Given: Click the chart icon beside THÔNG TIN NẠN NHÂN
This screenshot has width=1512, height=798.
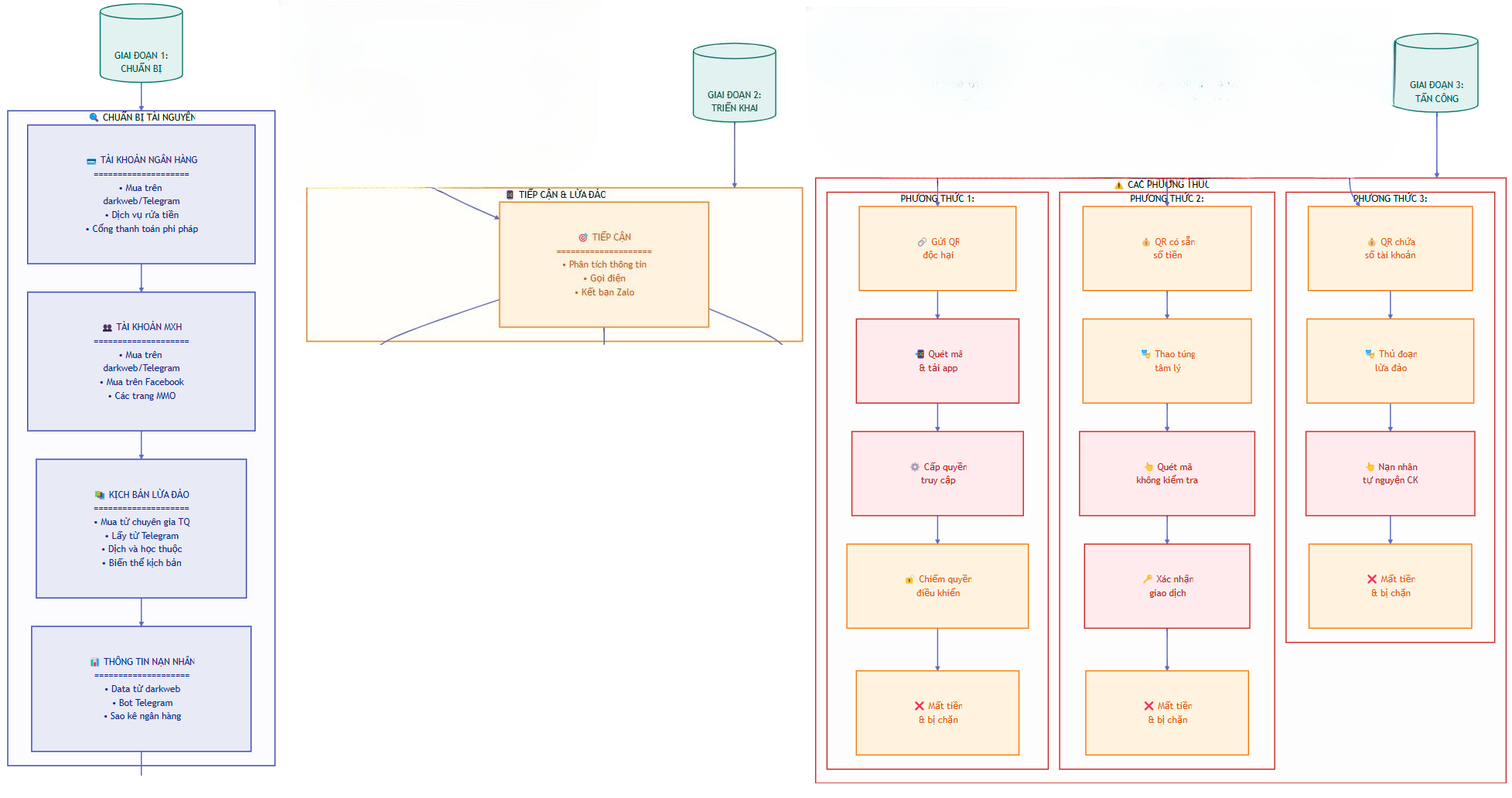Looking at the screenshot, I should tap(94, 662).
